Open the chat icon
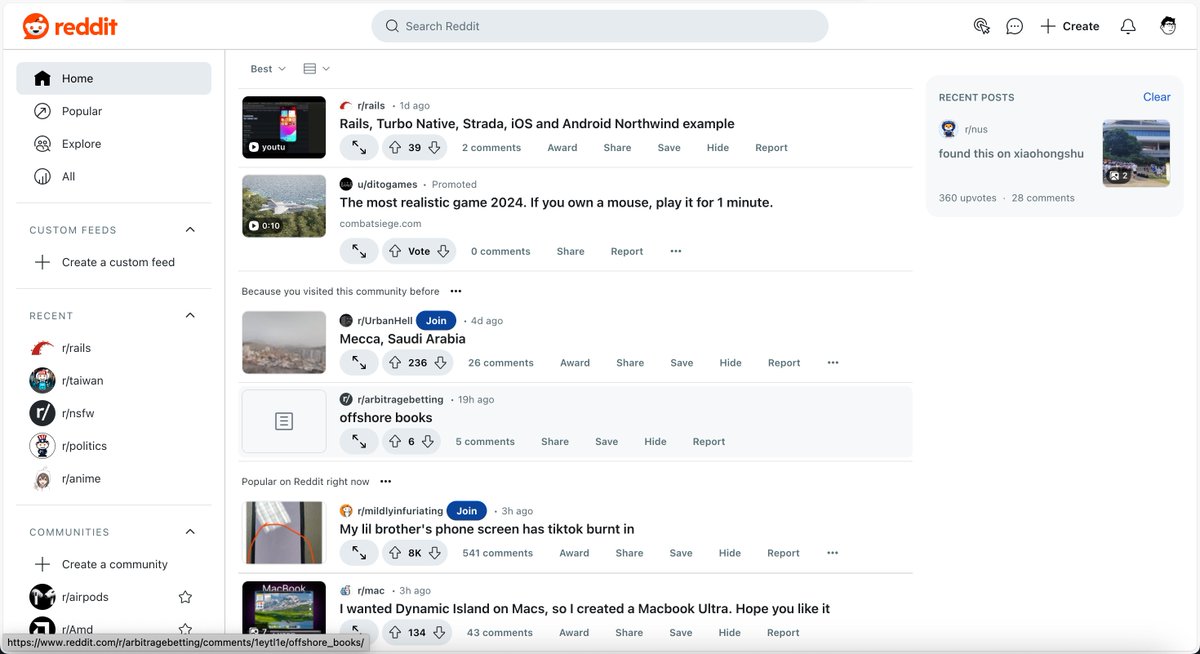The height and width of the screenshot is (654, 1200). point(1014,26)
